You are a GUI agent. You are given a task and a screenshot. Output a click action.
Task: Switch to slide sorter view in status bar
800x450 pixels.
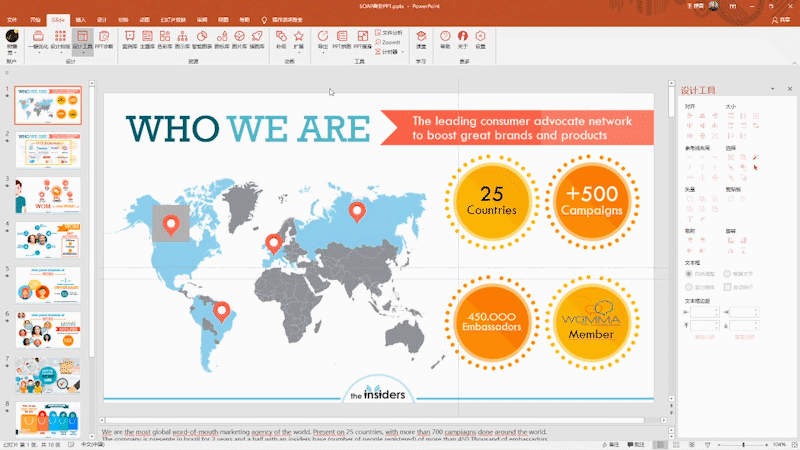coord(676,445)
